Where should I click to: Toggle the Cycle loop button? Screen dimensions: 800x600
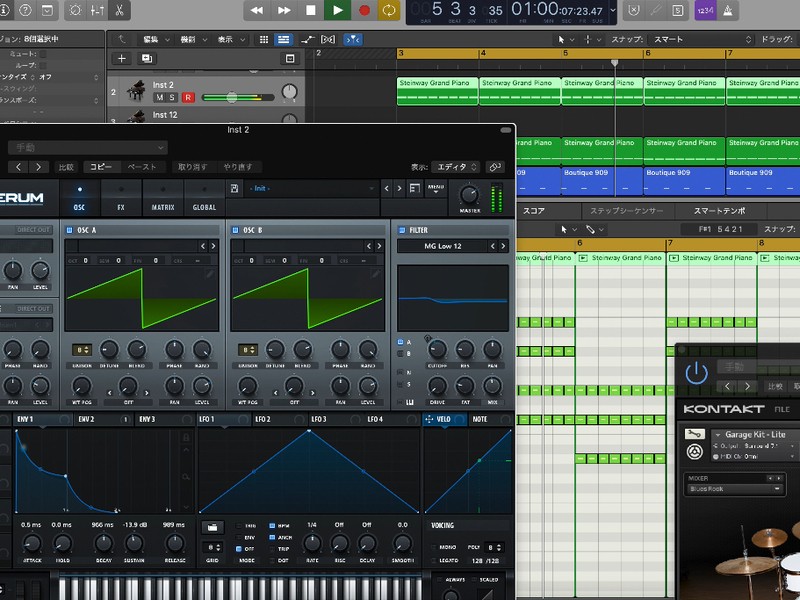pos(389,10)
